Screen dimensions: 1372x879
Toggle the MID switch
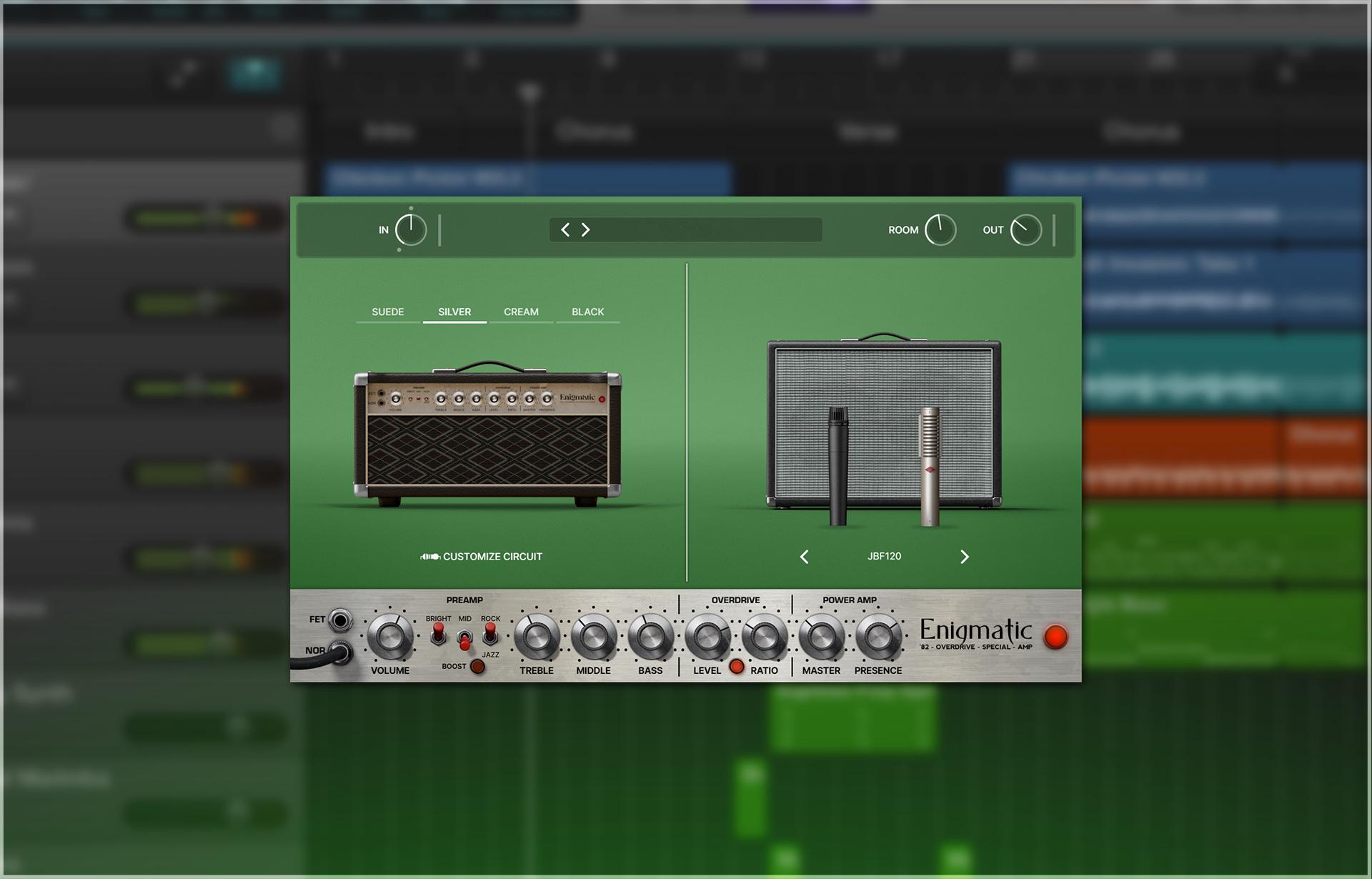464,638
